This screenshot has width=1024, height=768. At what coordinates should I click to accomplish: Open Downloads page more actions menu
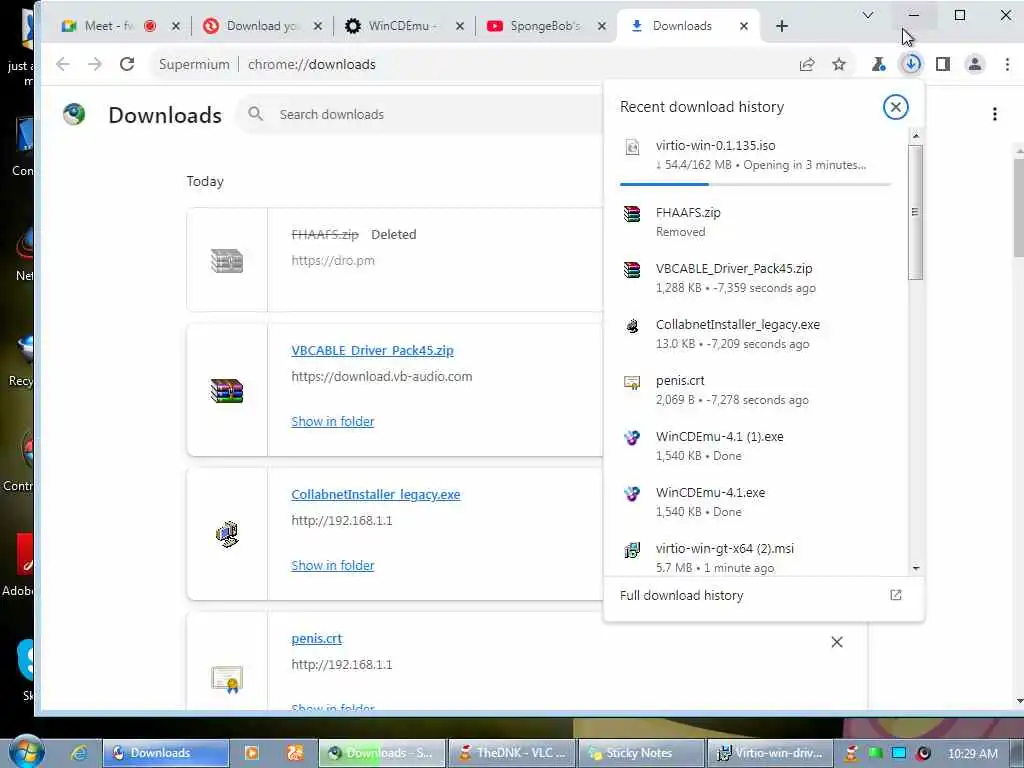(995, 114)
